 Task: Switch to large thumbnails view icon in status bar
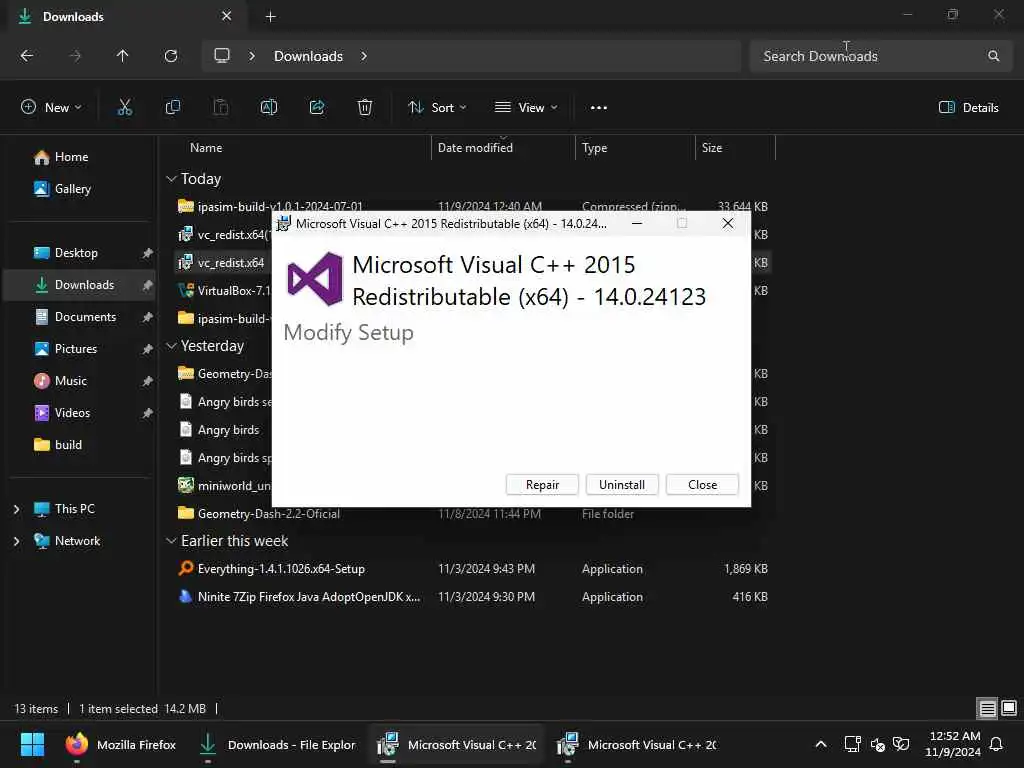(x=1009, y=708)
